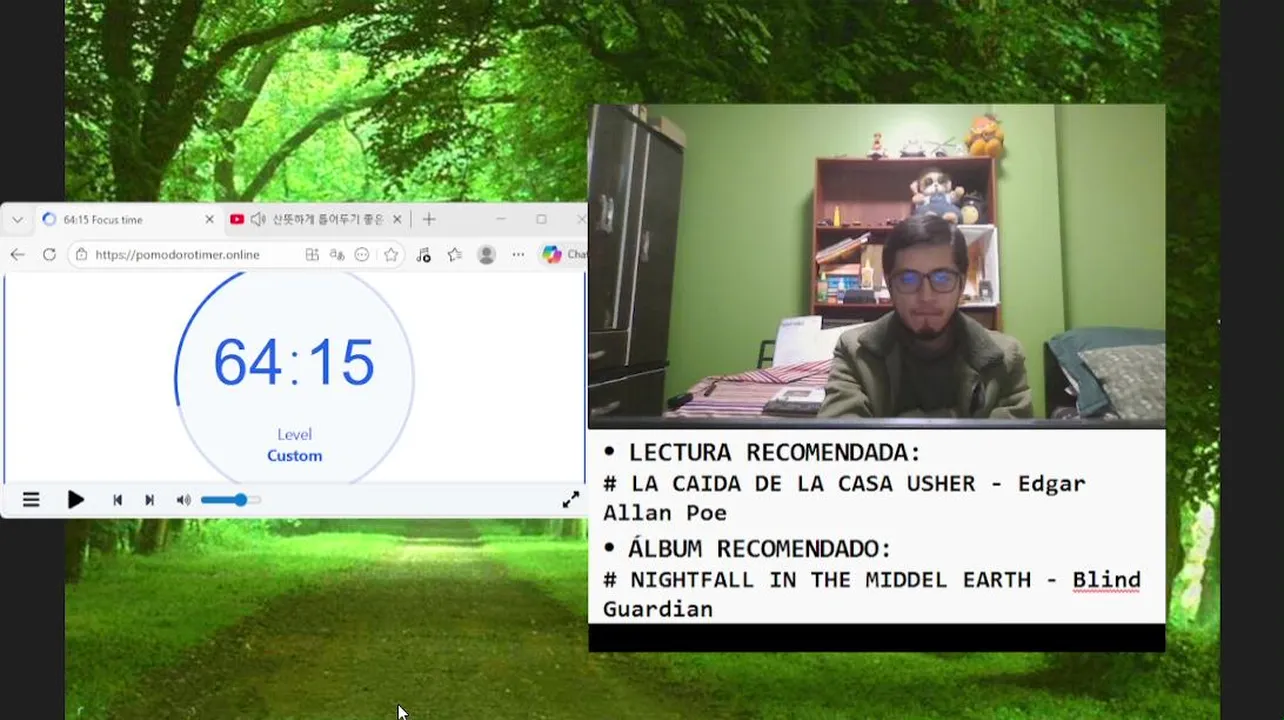Open the favorites list icon

pyautogui.click(x=455, y=255)
